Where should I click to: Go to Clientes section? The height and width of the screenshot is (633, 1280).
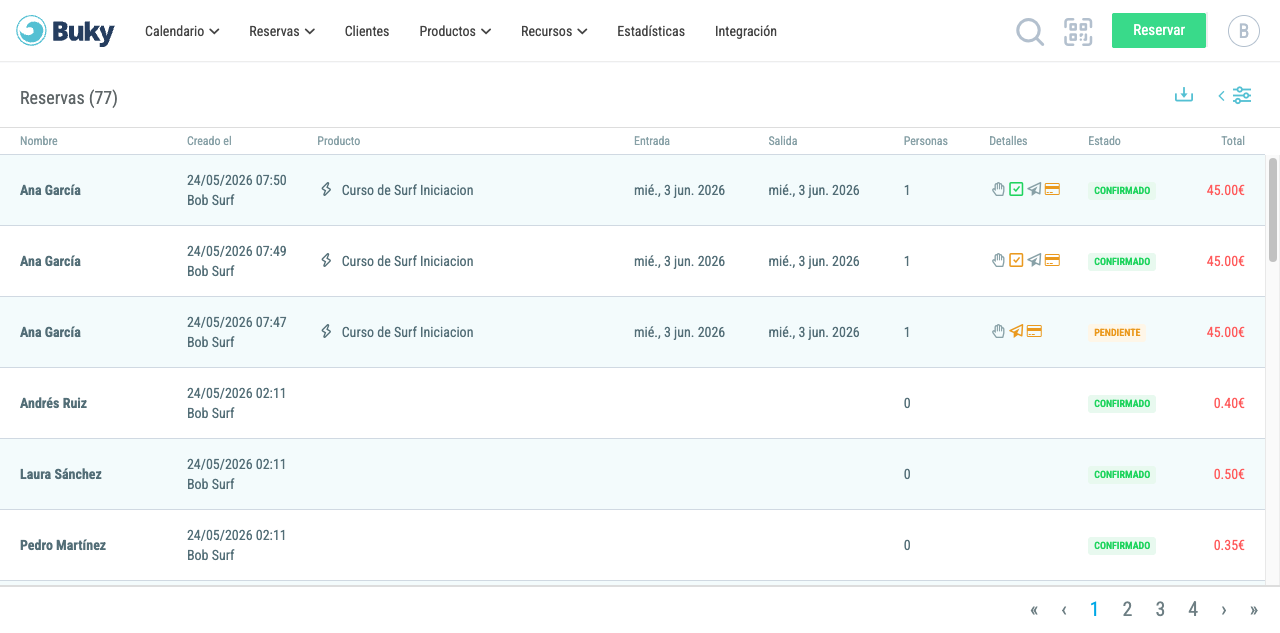[x=367, y=31]
